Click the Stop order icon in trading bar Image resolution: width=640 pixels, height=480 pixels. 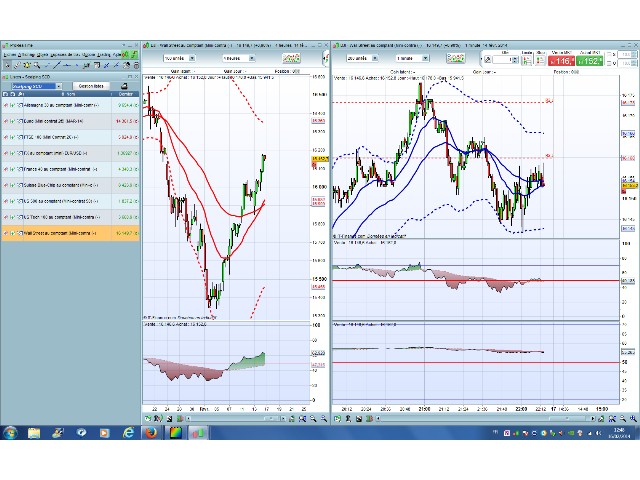540,60
